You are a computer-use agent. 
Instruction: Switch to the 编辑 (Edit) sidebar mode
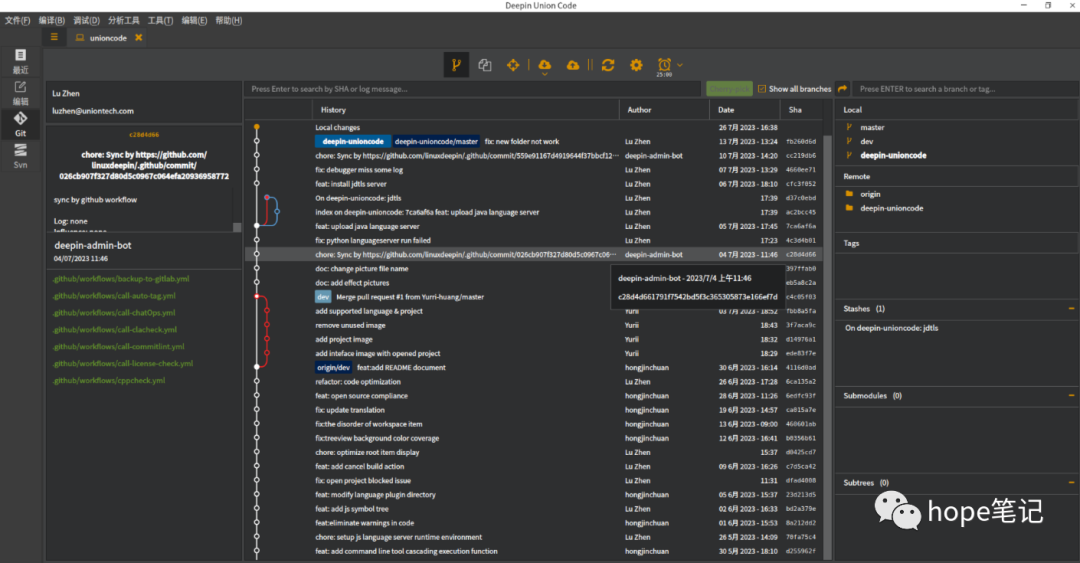[21, 93]
